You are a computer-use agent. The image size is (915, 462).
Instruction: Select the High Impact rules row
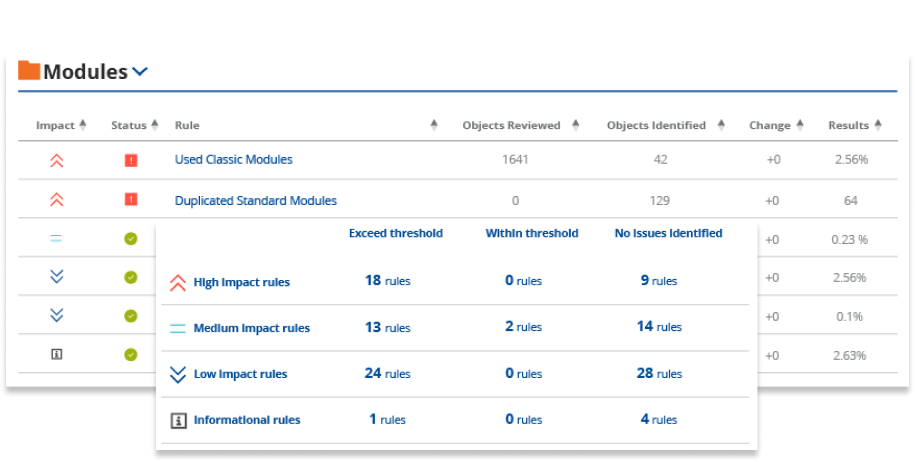click(241, 283)
